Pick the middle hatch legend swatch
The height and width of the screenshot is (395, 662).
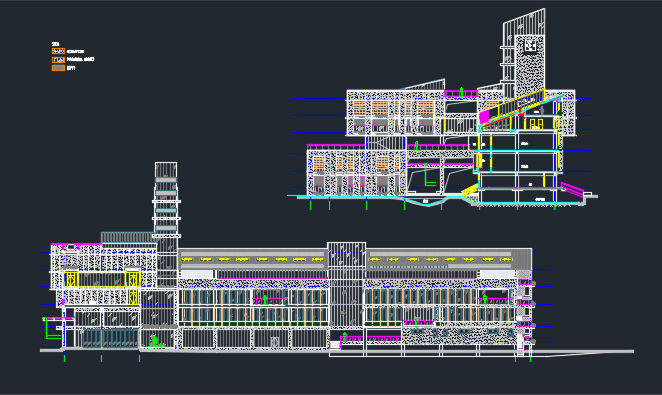point(58,60)
